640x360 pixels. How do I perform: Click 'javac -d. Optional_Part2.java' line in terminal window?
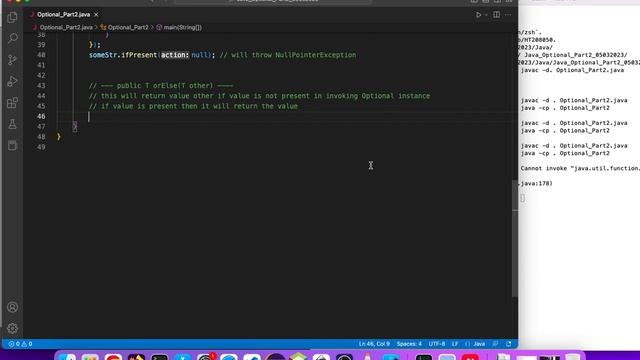click(572, 70)
